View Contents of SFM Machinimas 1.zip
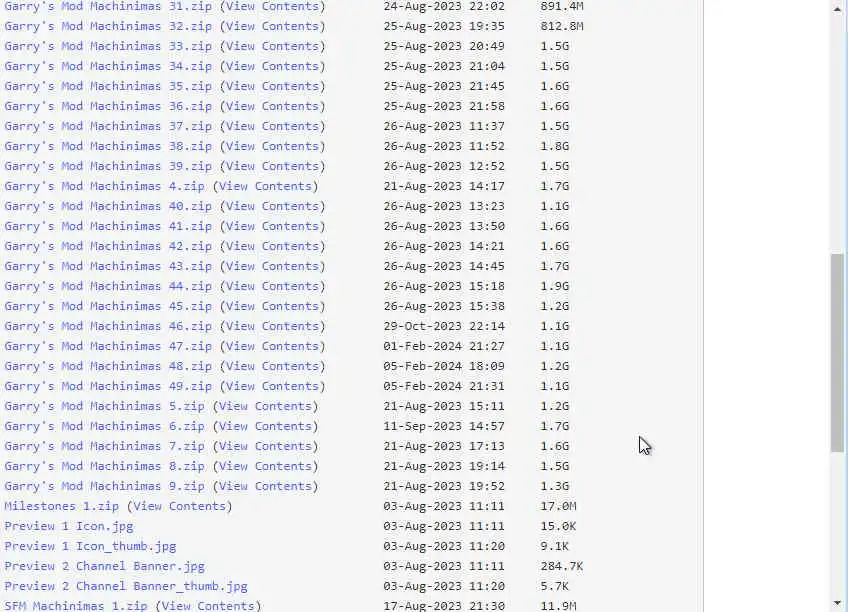This screenshot has height=612, width=848. coord(208,606)
